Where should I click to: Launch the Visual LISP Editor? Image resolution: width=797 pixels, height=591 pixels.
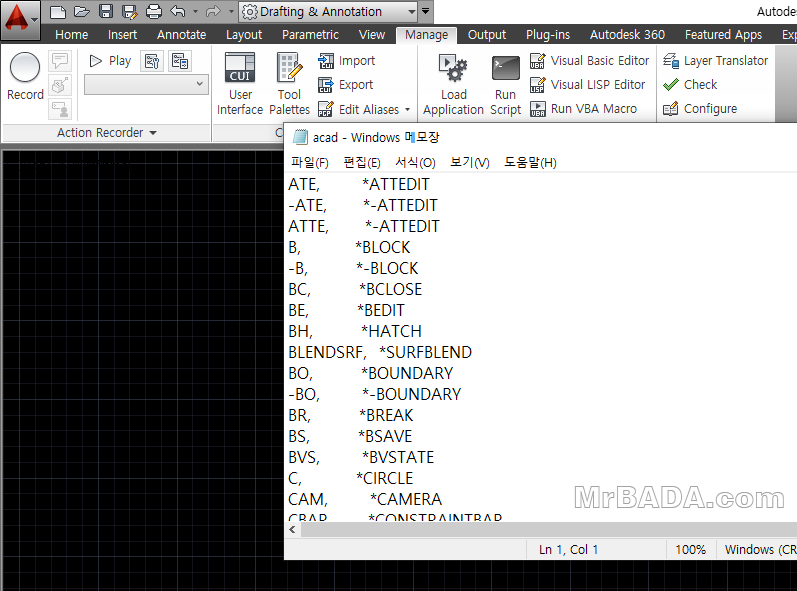pos(587,85)
